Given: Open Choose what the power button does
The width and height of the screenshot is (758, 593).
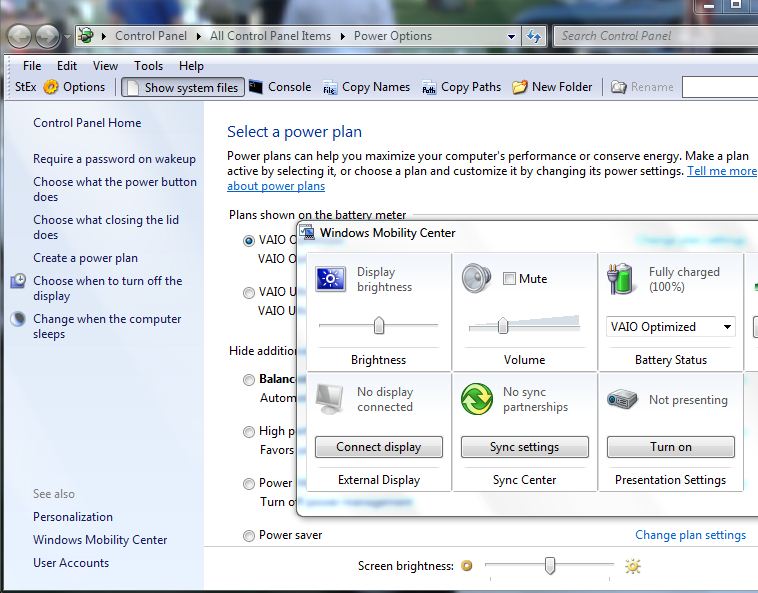Looking at the screenshot, I should coord(115,189).
